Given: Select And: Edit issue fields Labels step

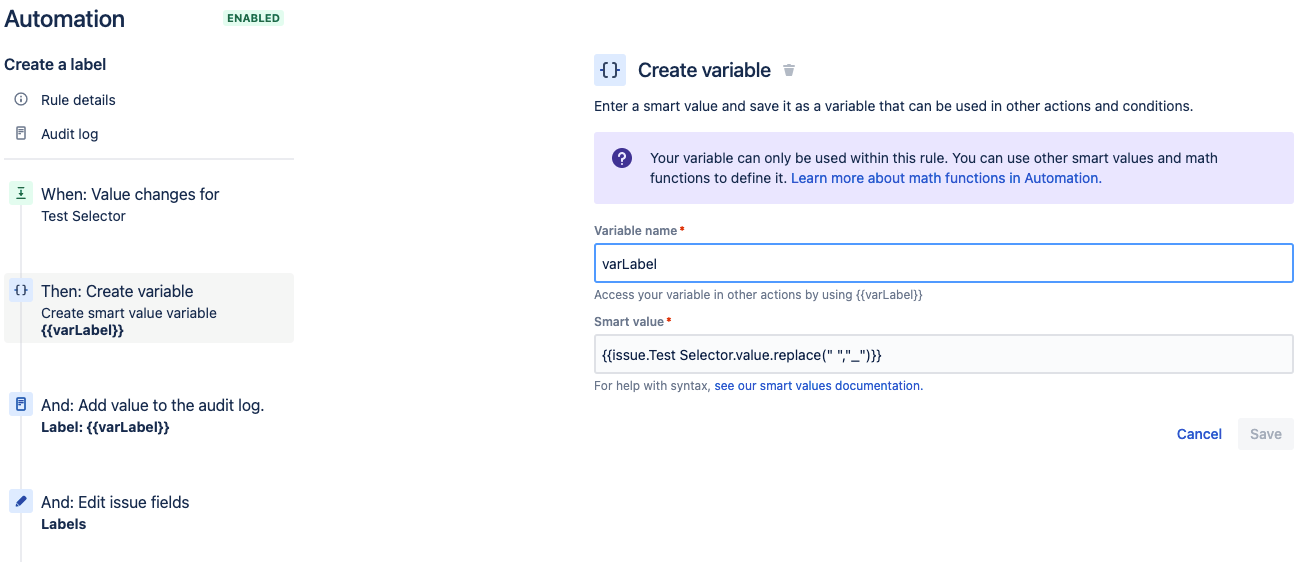Looking at the screenshot, I should (x=149, y=512).
